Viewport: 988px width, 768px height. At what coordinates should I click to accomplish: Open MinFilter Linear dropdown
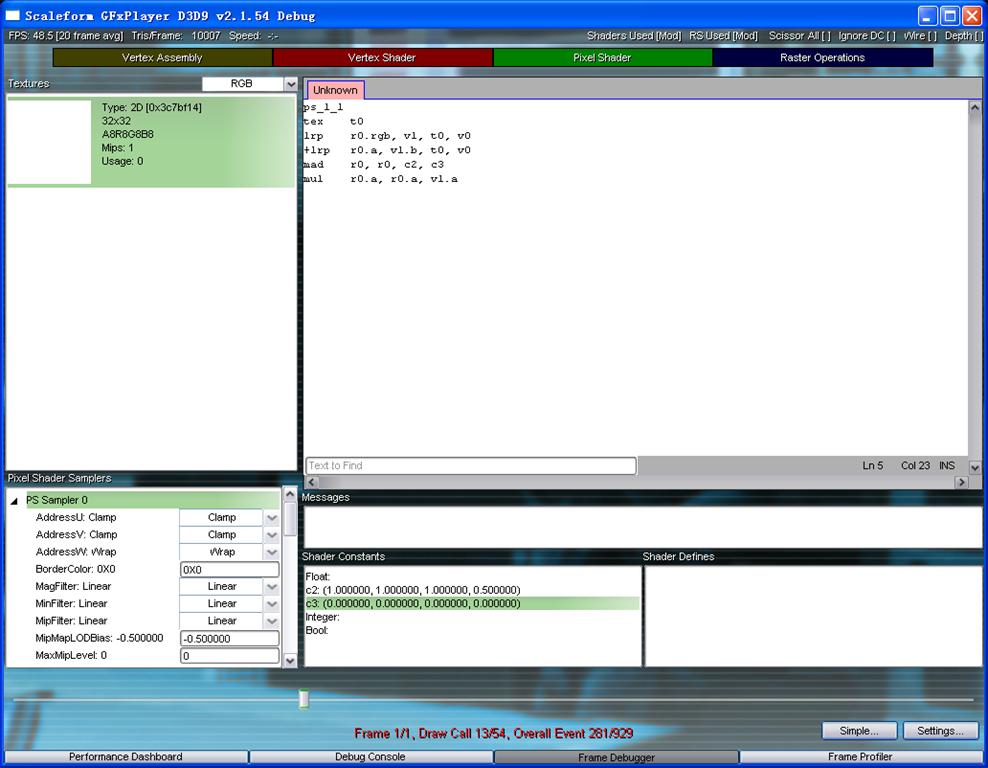[x=272, y=604]
